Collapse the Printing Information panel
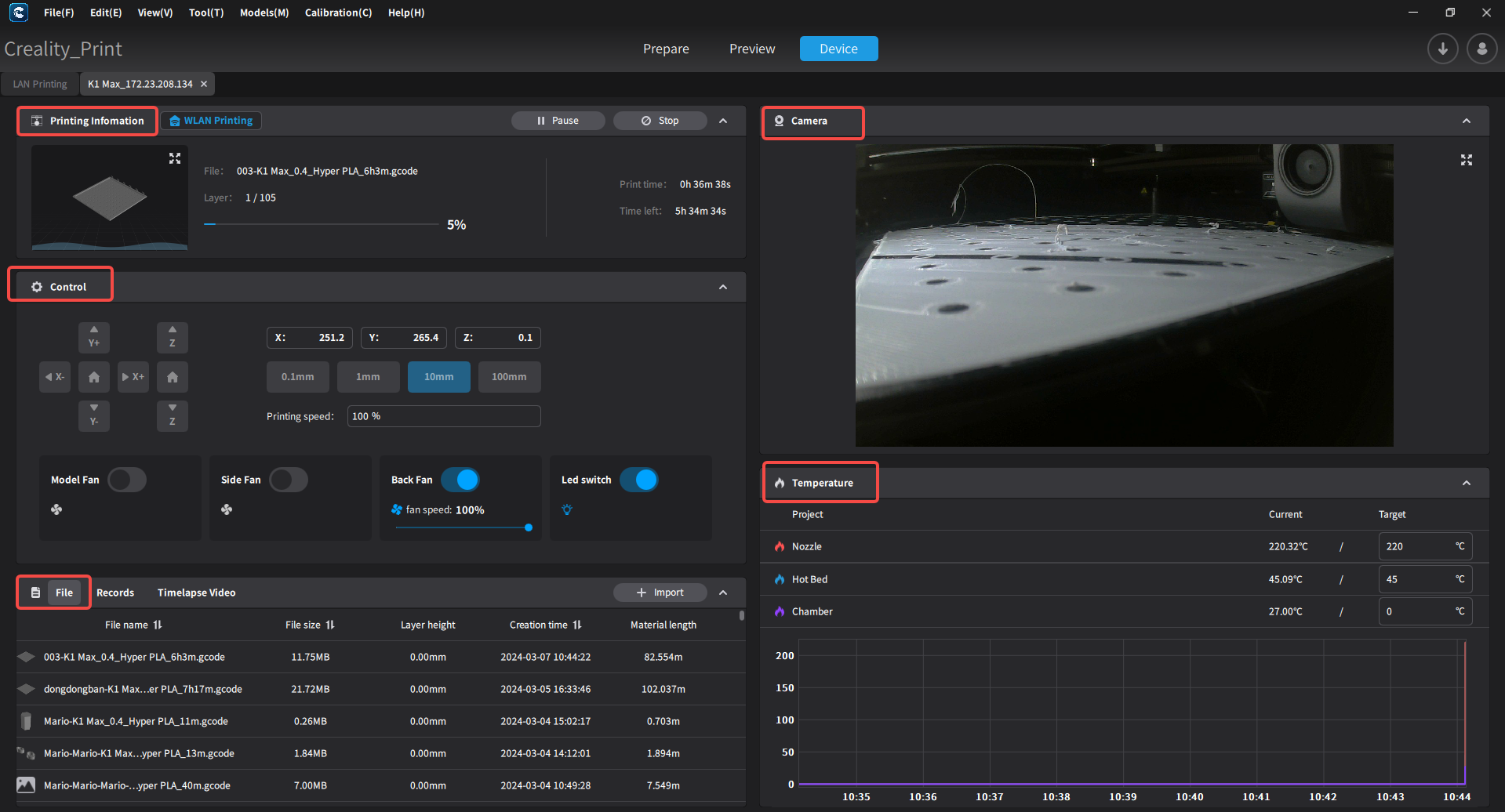The height and width of the screenshot is (812, 1505). coord(723,121)
